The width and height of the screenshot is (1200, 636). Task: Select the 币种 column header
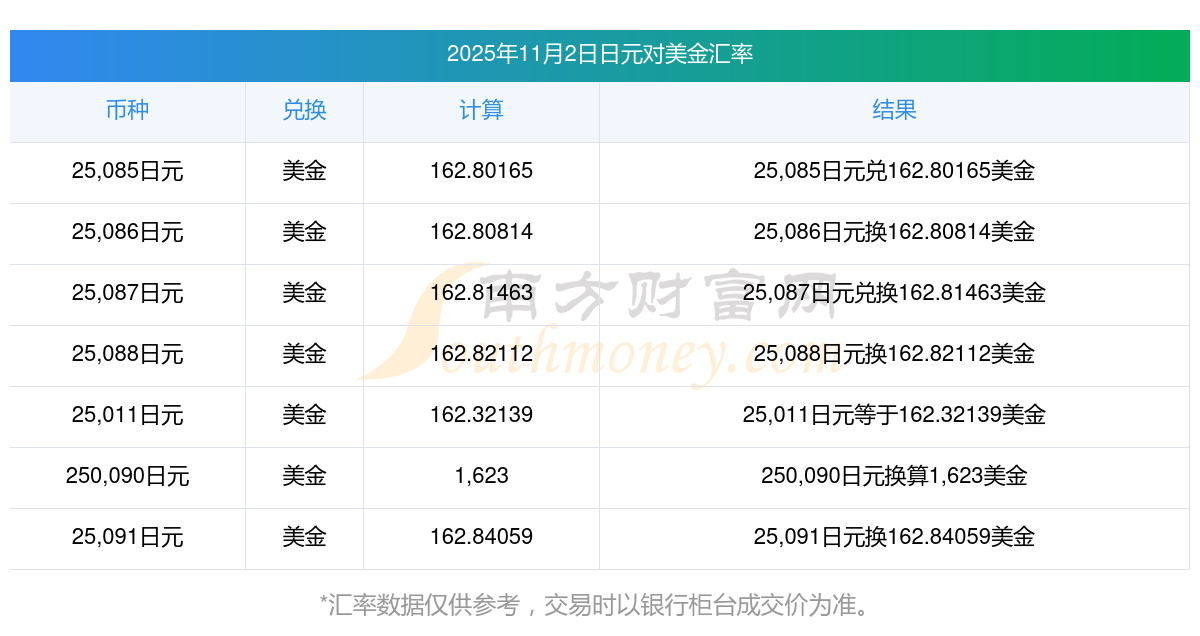tap(127, 110)
